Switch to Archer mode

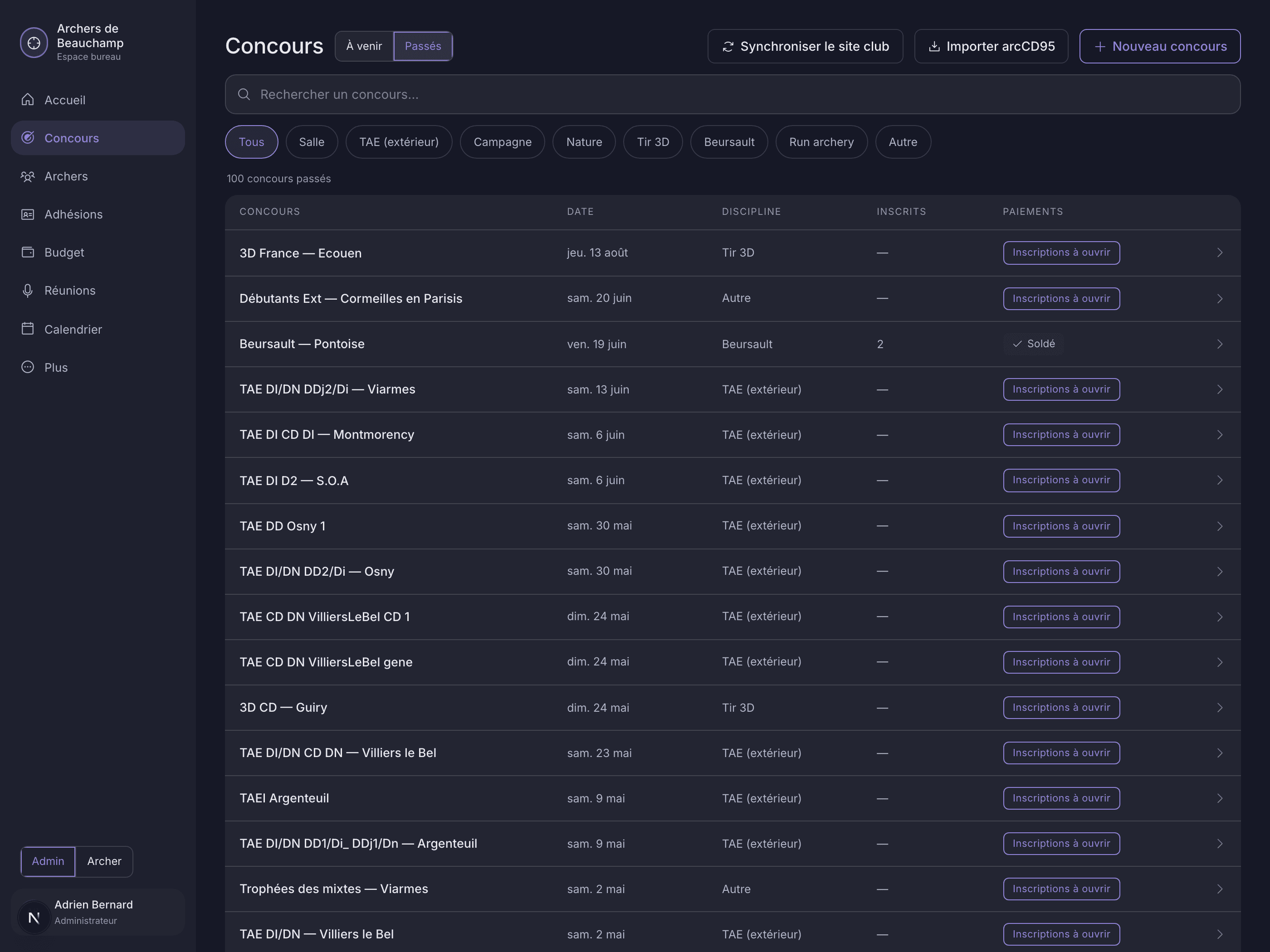(104, 861)
